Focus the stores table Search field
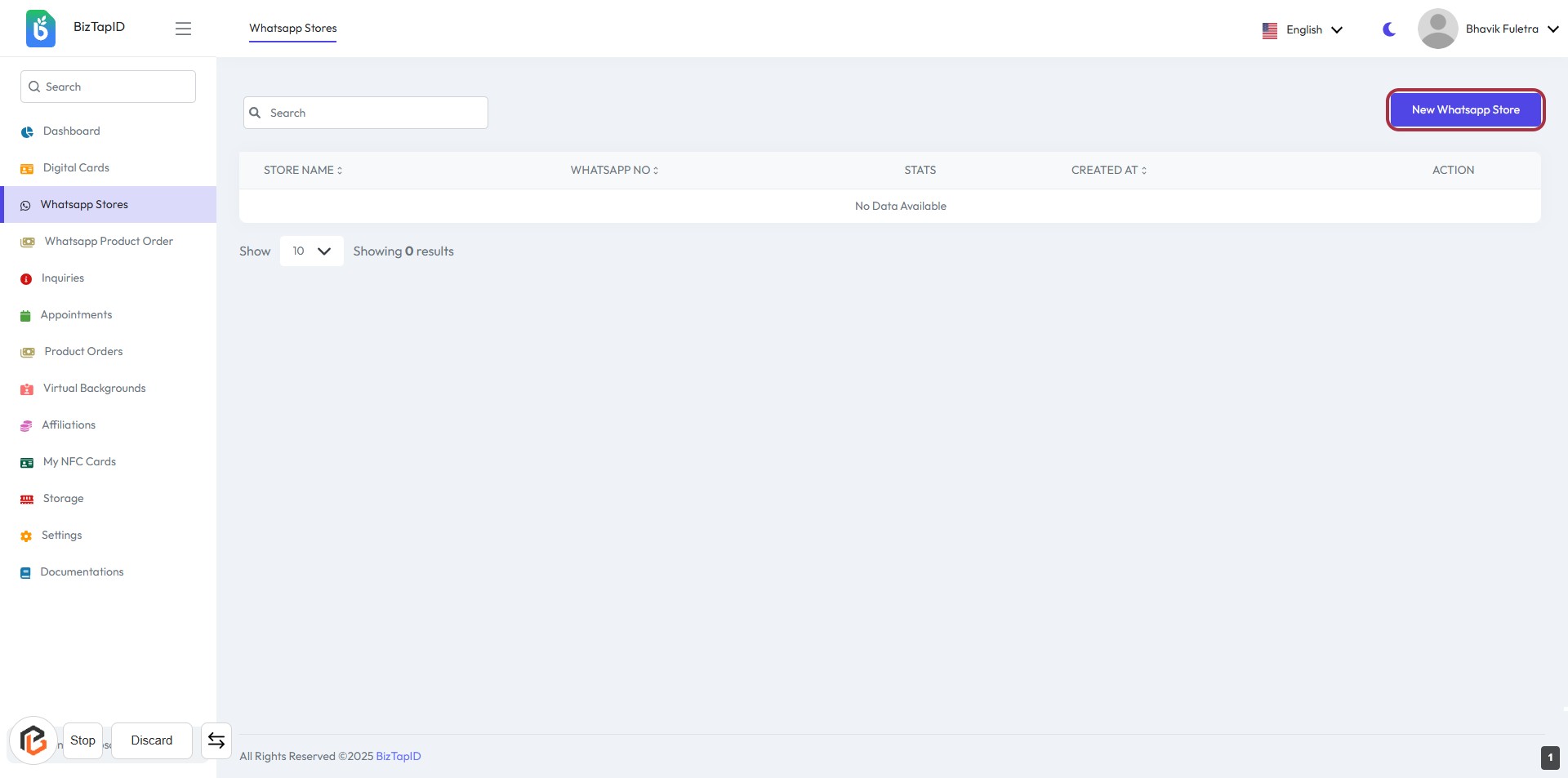Image resolution: width=1568 pixels, height=778 pixels. point(366,113)
